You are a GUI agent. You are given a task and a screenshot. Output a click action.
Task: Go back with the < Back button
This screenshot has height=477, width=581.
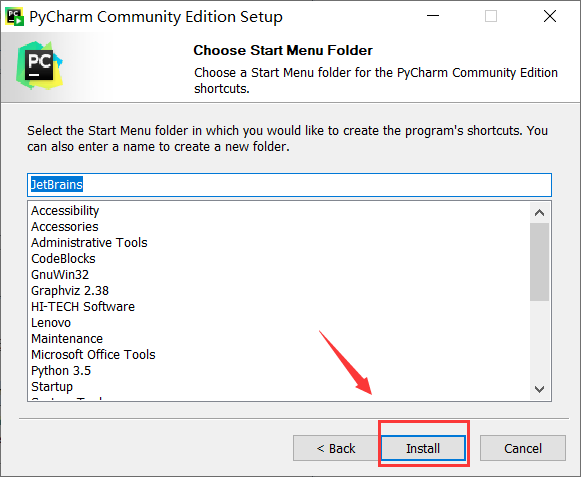point(336,448)
